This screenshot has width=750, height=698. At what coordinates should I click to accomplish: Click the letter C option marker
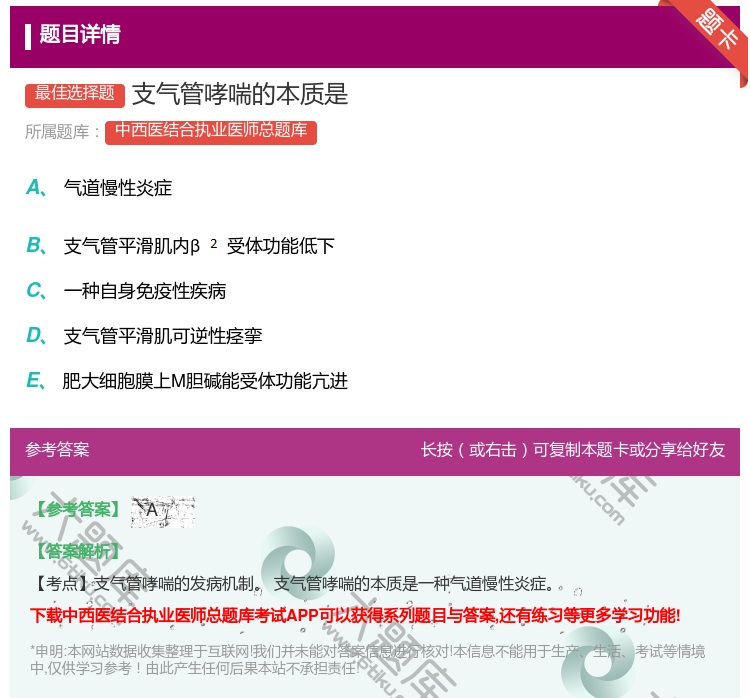pos(34,291)
